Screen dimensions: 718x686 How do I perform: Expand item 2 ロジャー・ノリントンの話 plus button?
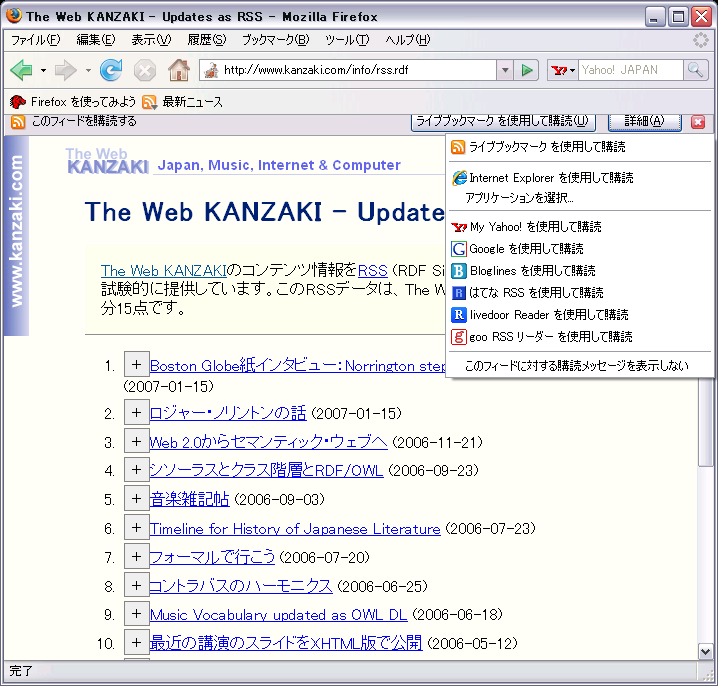[136, 413]
